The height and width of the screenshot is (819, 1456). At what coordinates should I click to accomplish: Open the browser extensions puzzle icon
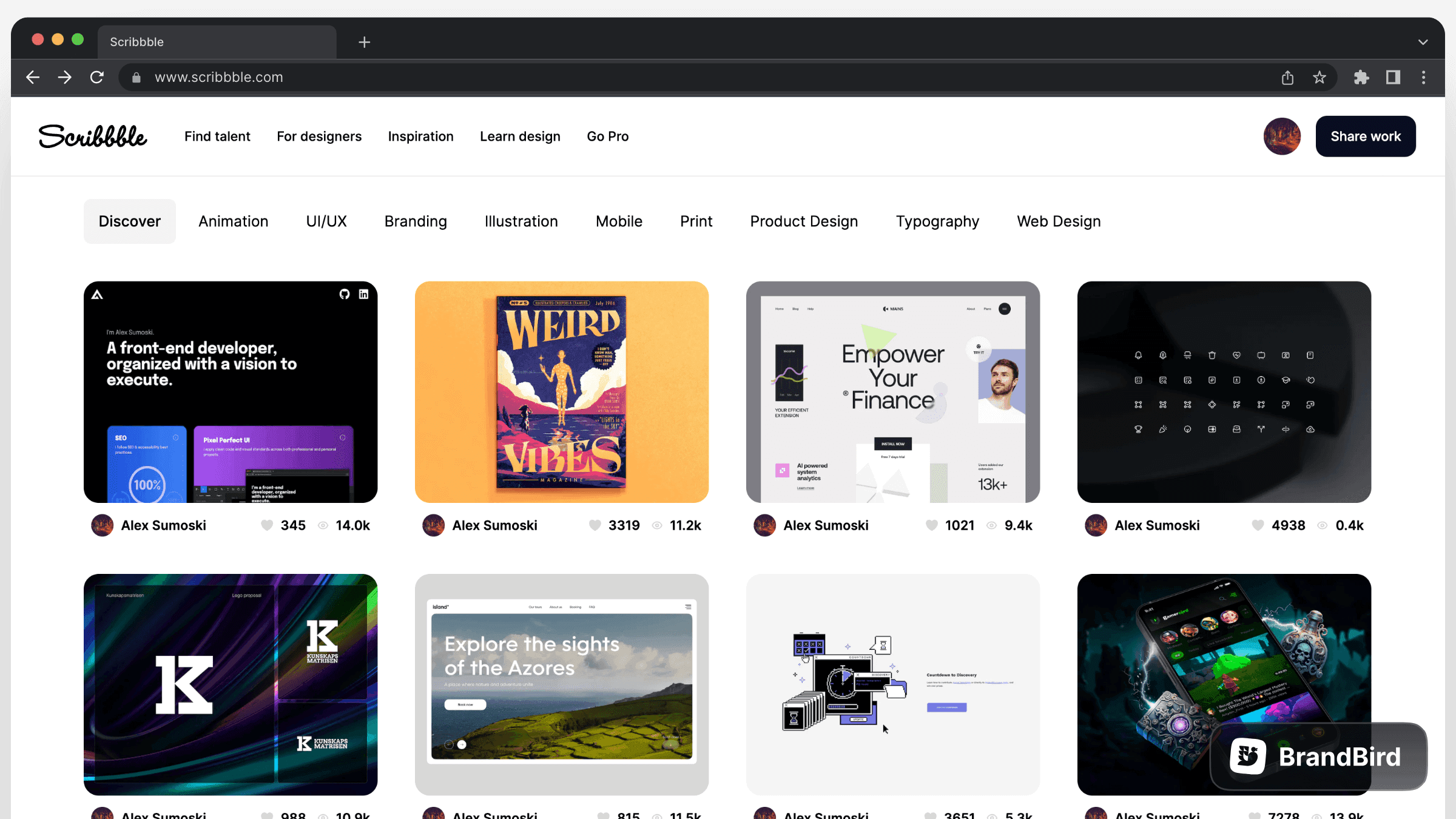(x=1361, y=77)
